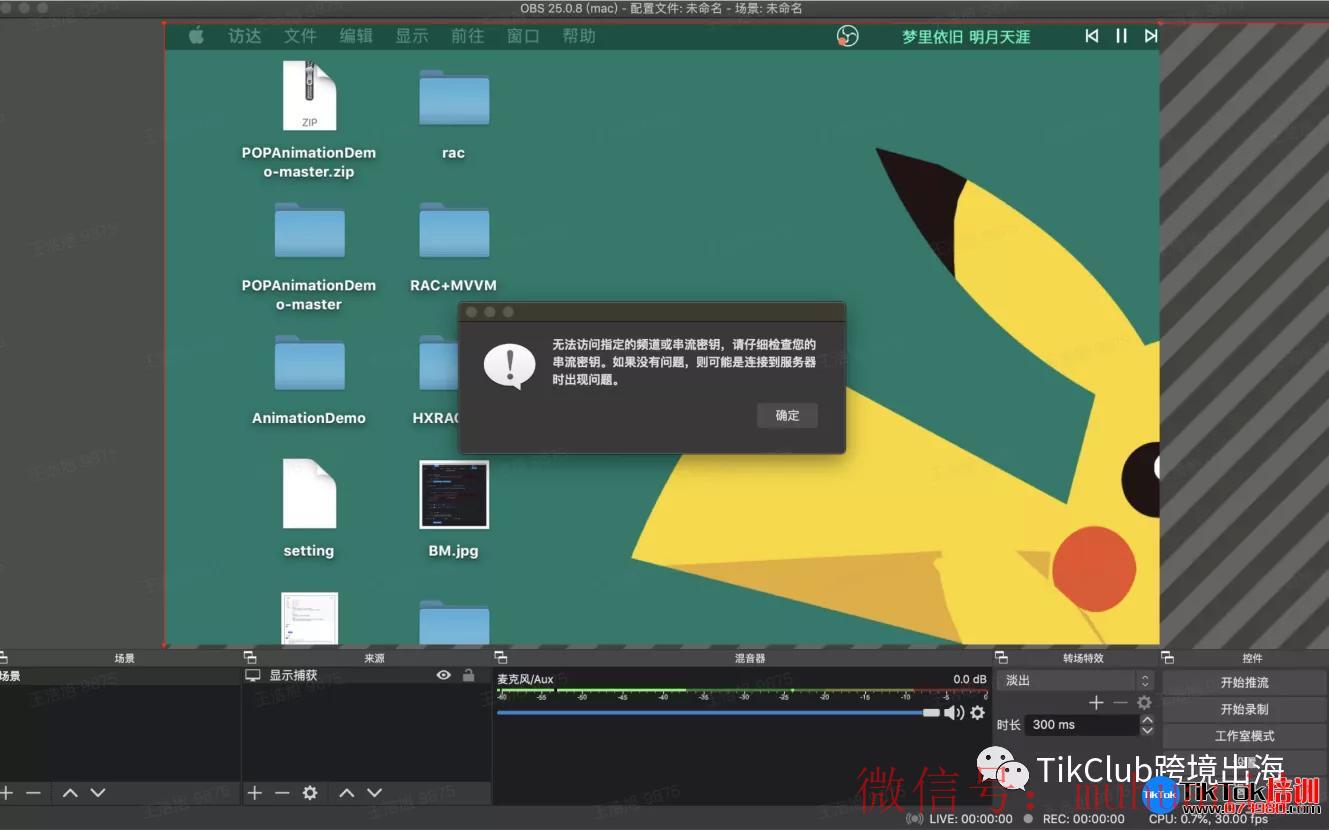1329x830 pixels.
Task: Add a new scene with plus icon
Action: coord(7,793)
